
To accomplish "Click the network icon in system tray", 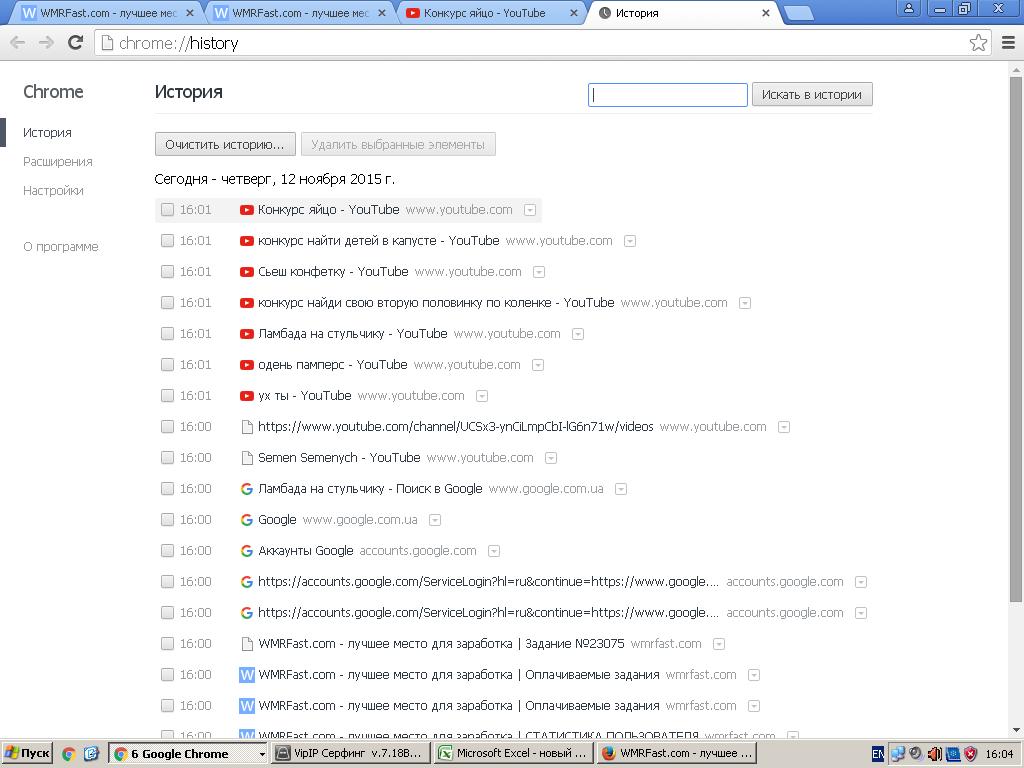I will click(898, 754).
